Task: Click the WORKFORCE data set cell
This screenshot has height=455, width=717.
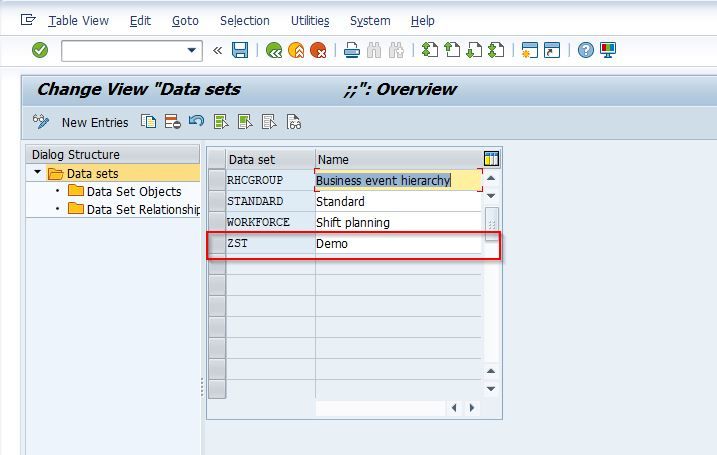Action: pyautogui.click(x=270, y=222)
